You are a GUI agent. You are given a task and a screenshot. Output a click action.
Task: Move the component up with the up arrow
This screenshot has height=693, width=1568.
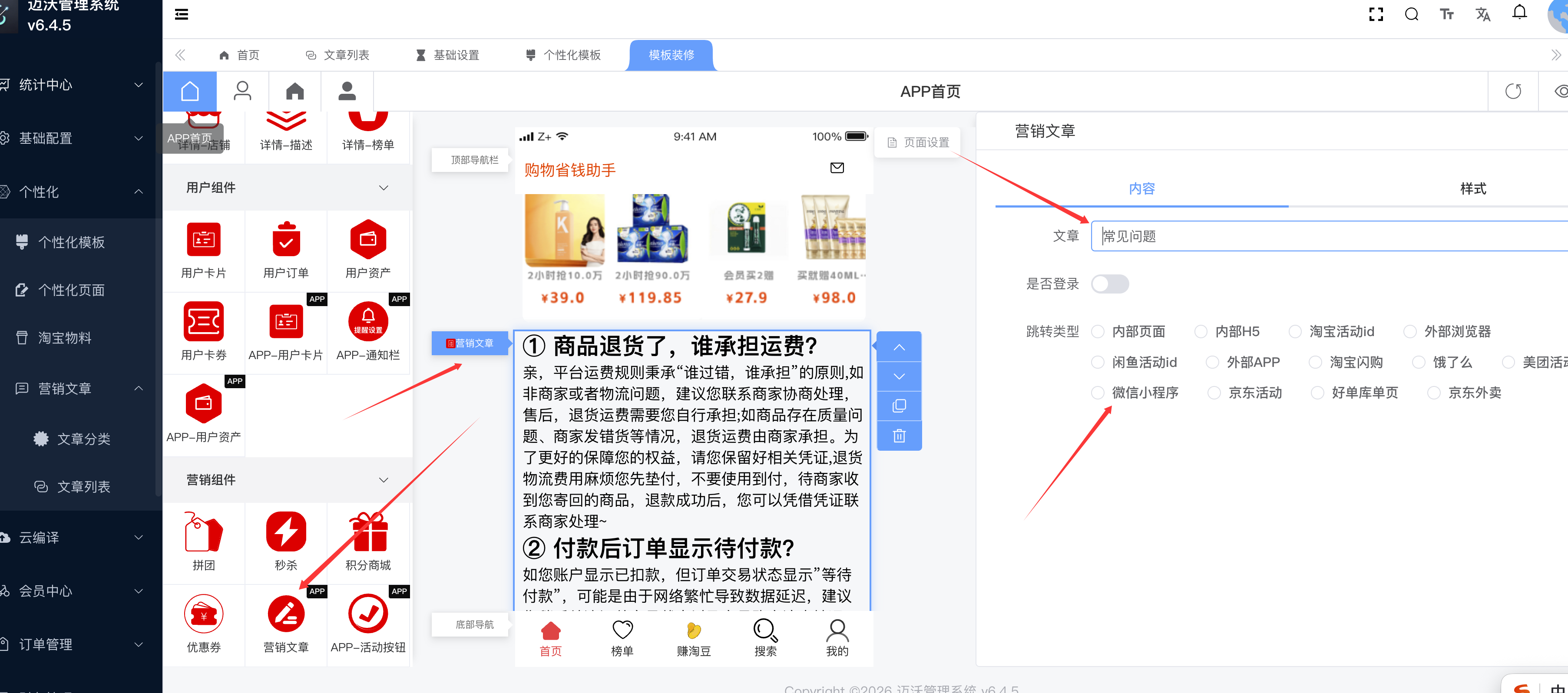[899, 347]
